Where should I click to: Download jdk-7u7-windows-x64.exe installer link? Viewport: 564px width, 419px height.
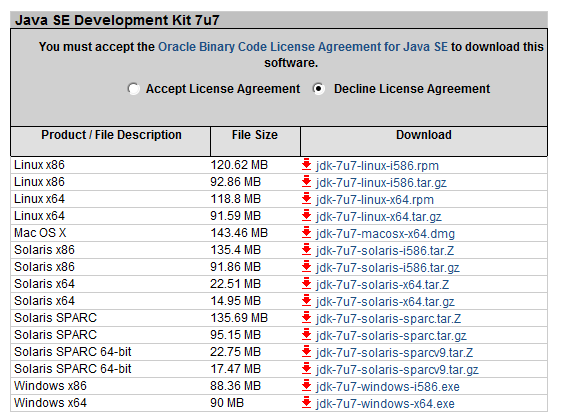coord(385,404)
